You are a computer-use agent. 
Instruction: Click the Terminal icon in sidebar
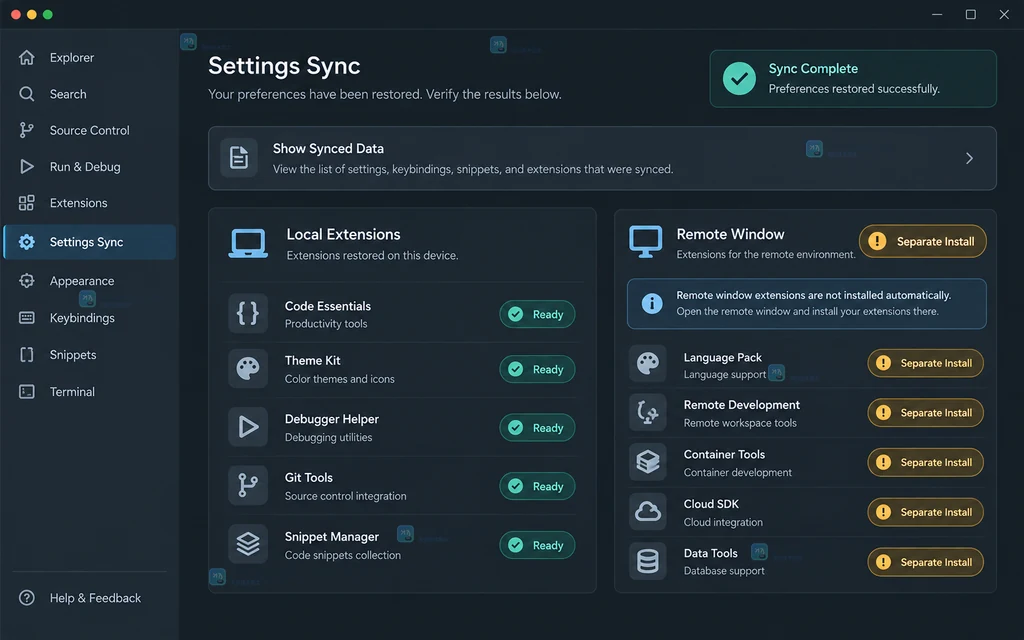[x=27, y=392]
